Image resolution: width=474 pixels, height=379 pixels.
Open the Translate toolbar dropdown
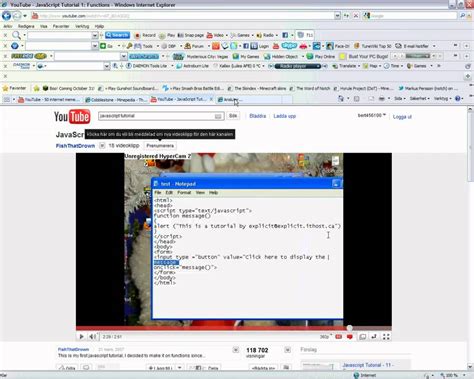click(346, 66)
